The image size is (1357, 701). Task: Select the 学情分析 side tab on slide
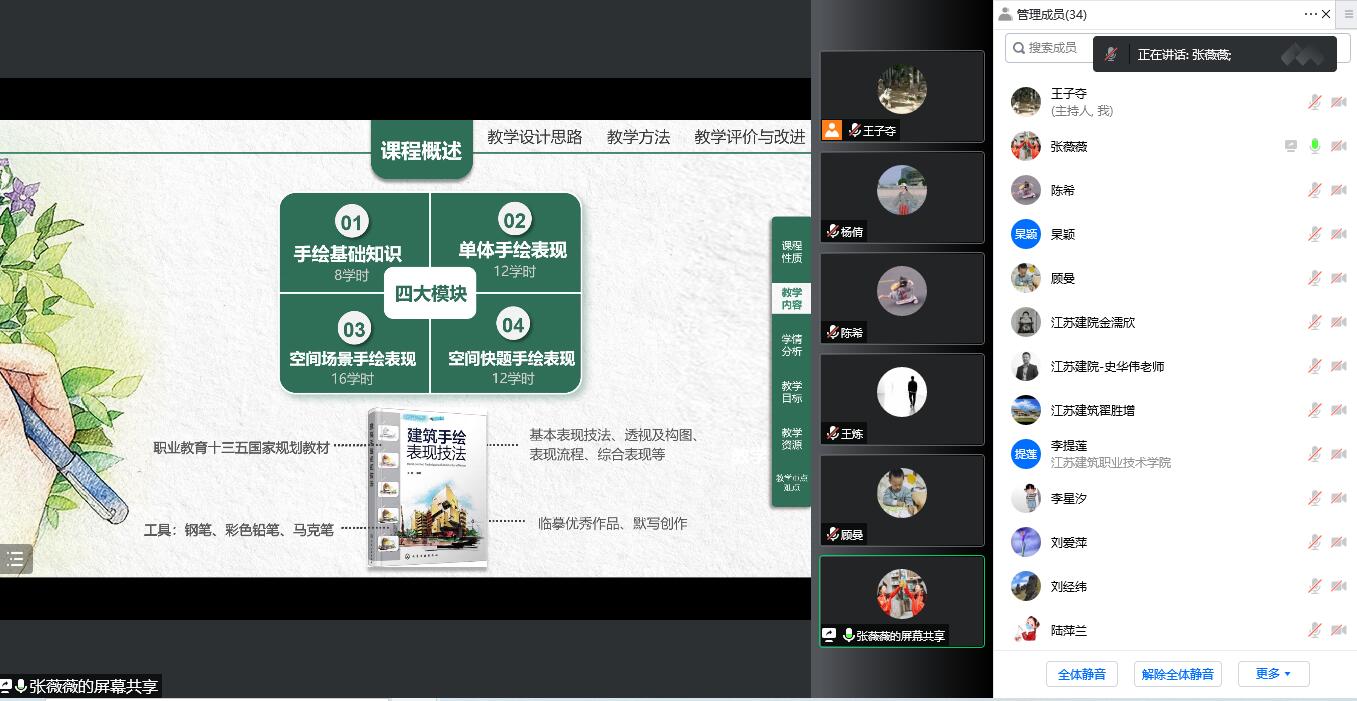pyautogui.click(x=791, y=345)
